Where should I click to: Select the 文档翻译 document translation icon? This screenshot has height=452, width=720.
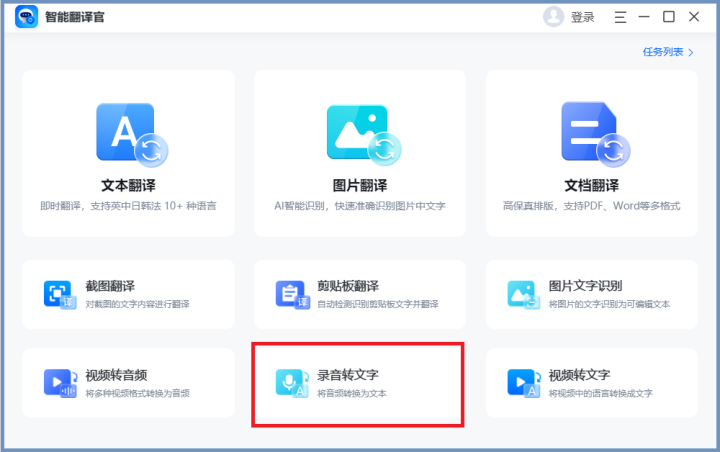(x=592, y=134)
